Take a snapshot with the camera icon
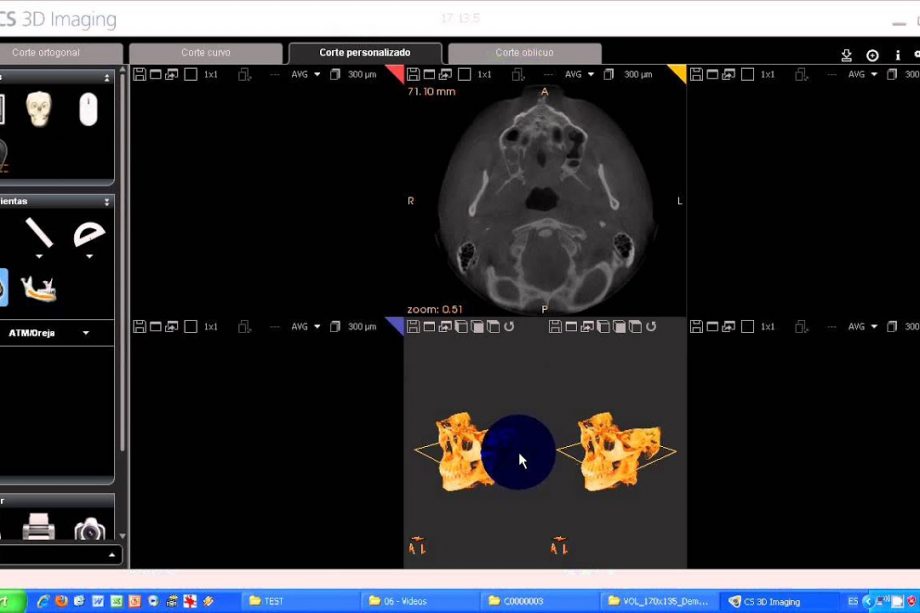 (x=90, y=529)
